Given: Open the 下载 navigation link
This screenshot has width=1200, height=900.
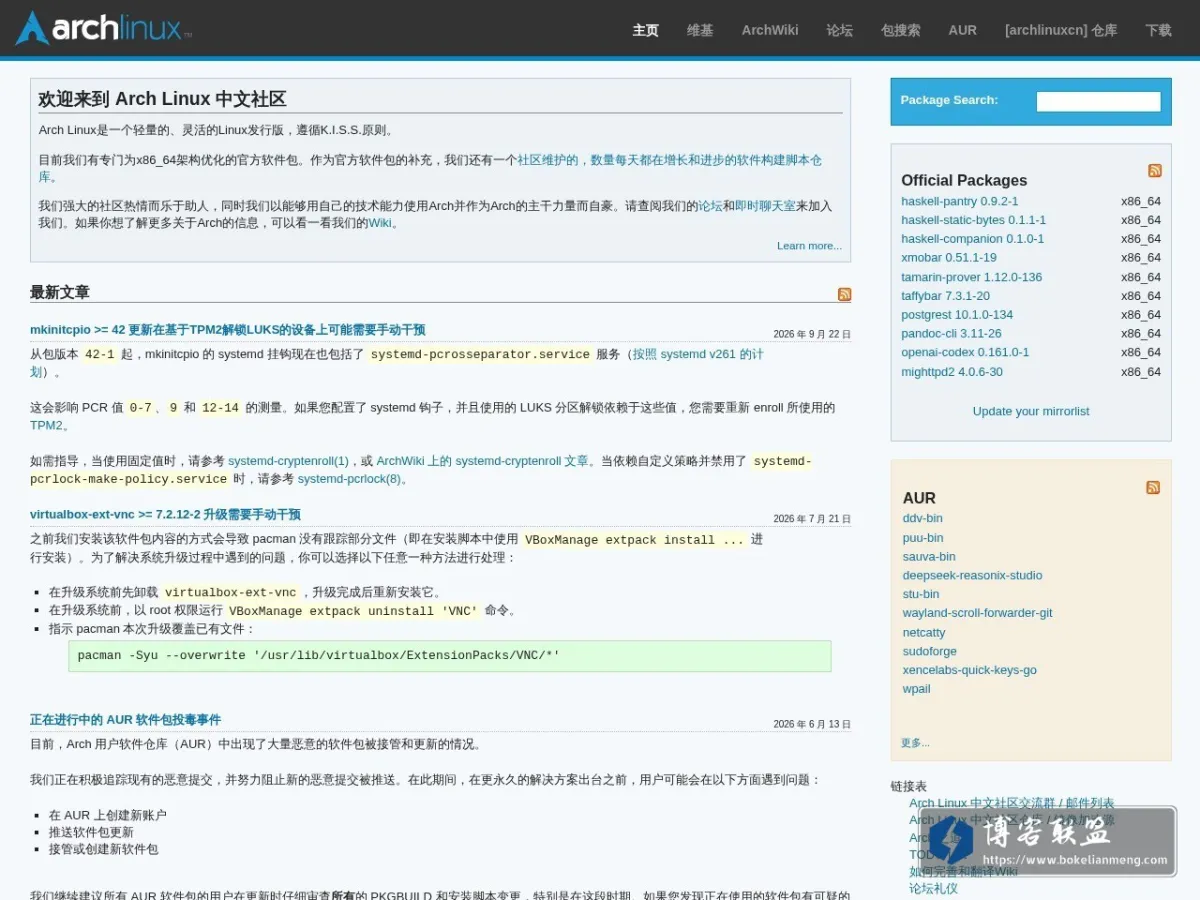Looking at the screenshot, I should (x=1158, y=30).
